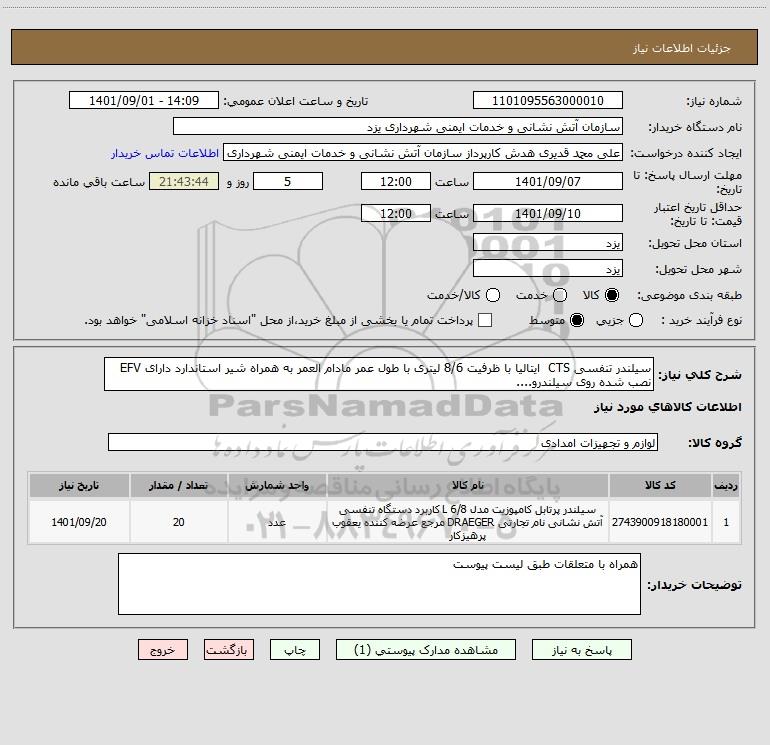Open مشاهده مدارک پیوستی (1) attachments
The height and width of the screenshot is (745, 770).
tap(426, 650)
